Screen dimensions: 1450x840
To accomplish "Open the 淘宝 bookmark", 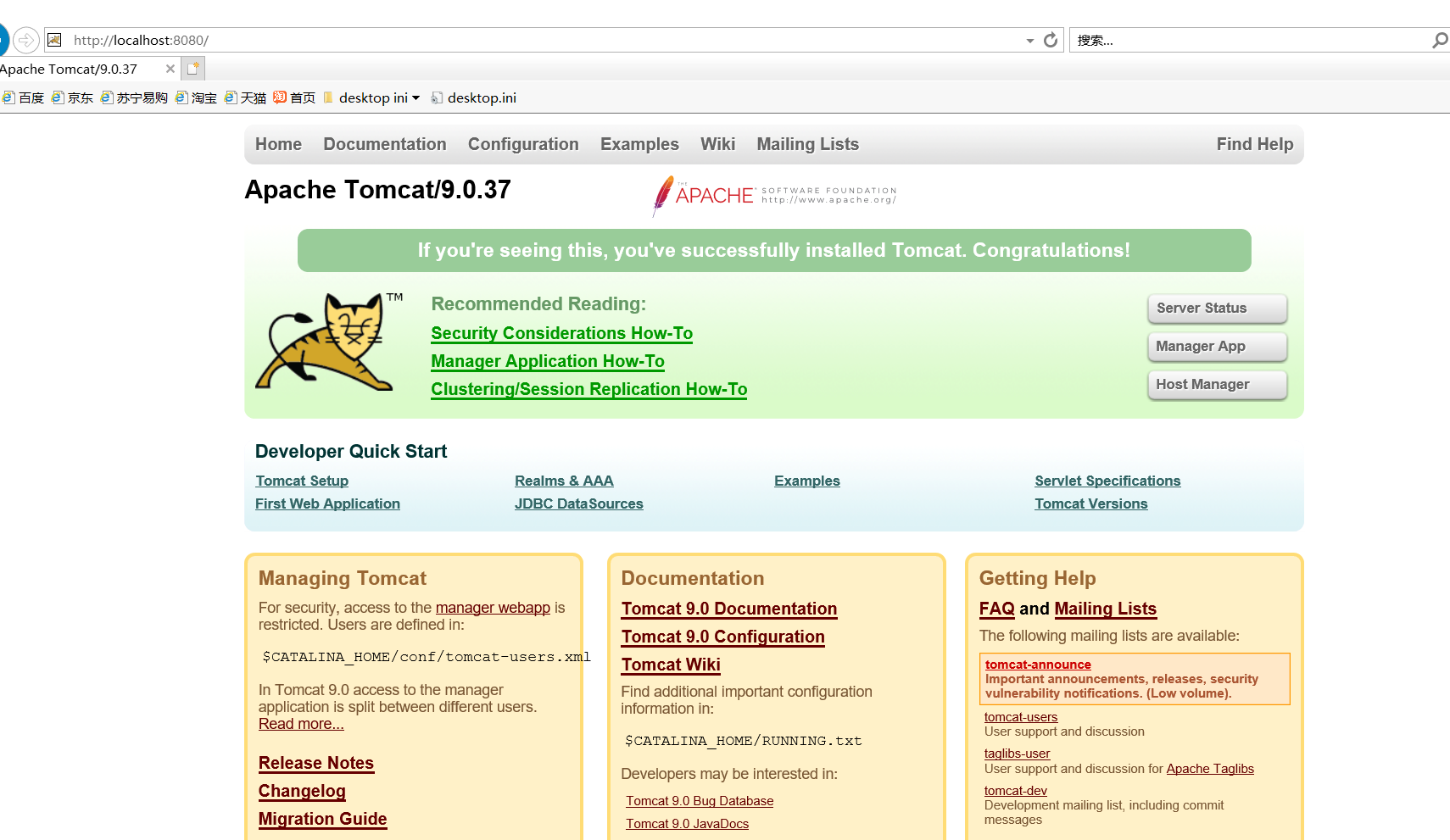I will [x=196, y=98].
